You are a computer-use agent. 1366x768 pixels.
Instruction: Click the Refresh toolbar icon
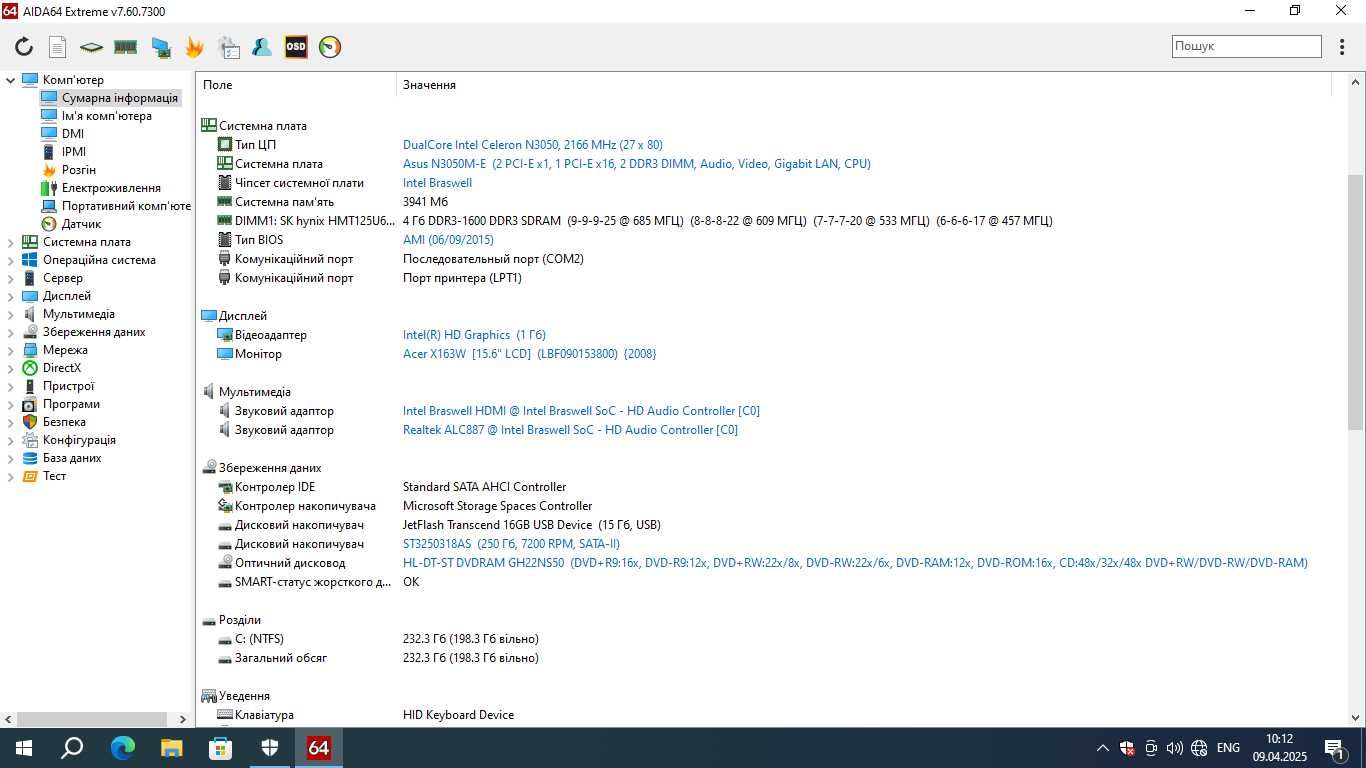coord(24,47)
